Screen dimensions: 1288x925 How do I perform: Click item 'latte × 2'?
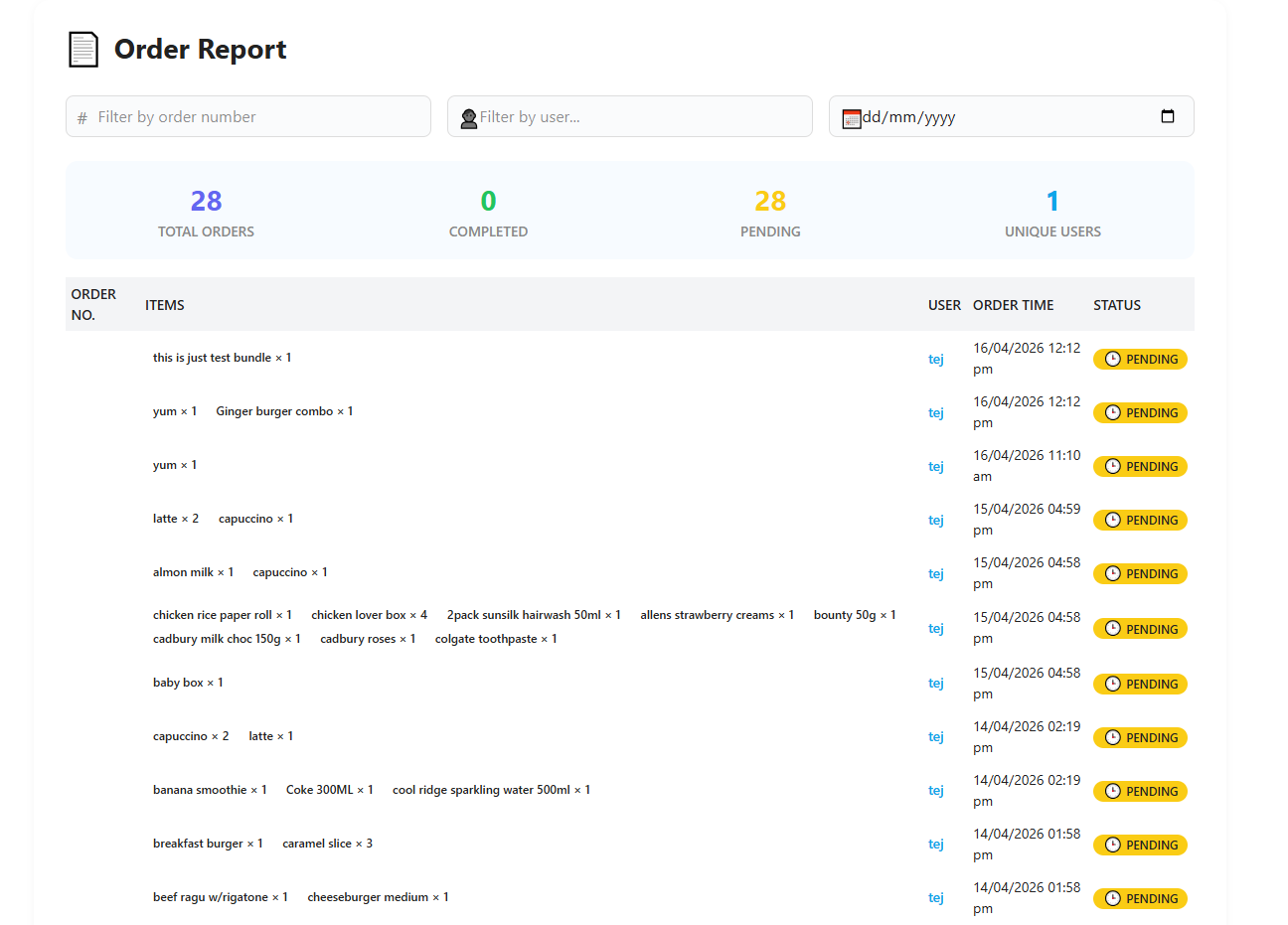click(x=176, y=519)
